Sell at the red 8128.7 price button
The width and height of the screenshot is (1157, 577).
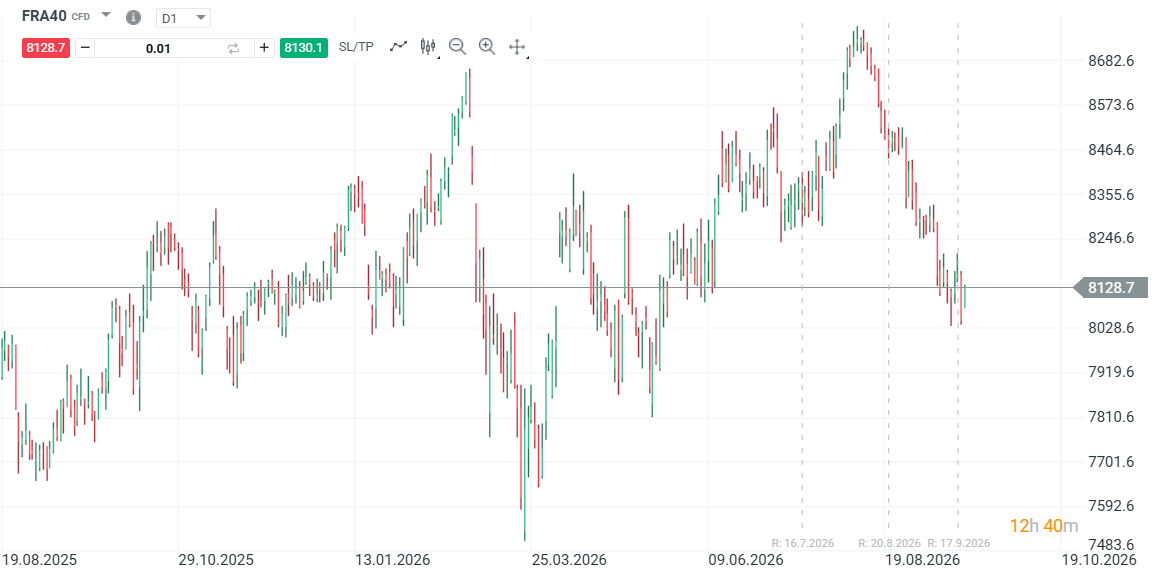[x=46, y=48]
